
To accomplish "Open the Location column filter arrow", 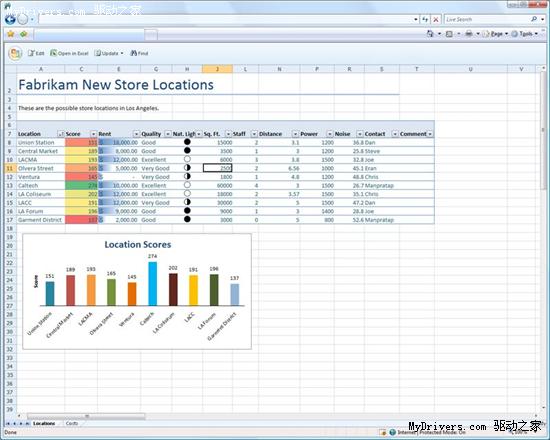I will point(61,134).
